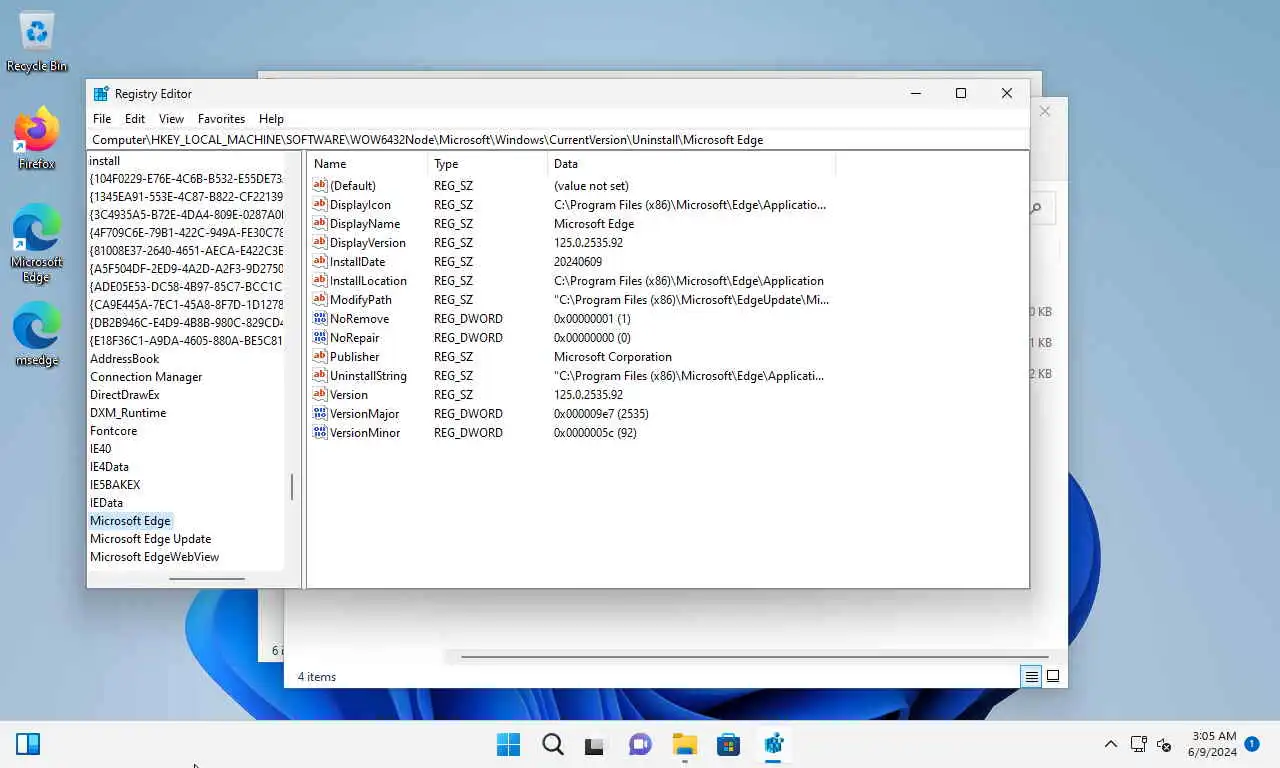Click the Microsoft Corporation data cell
This screenshot has height=768, width=1280.
(613, 357)
